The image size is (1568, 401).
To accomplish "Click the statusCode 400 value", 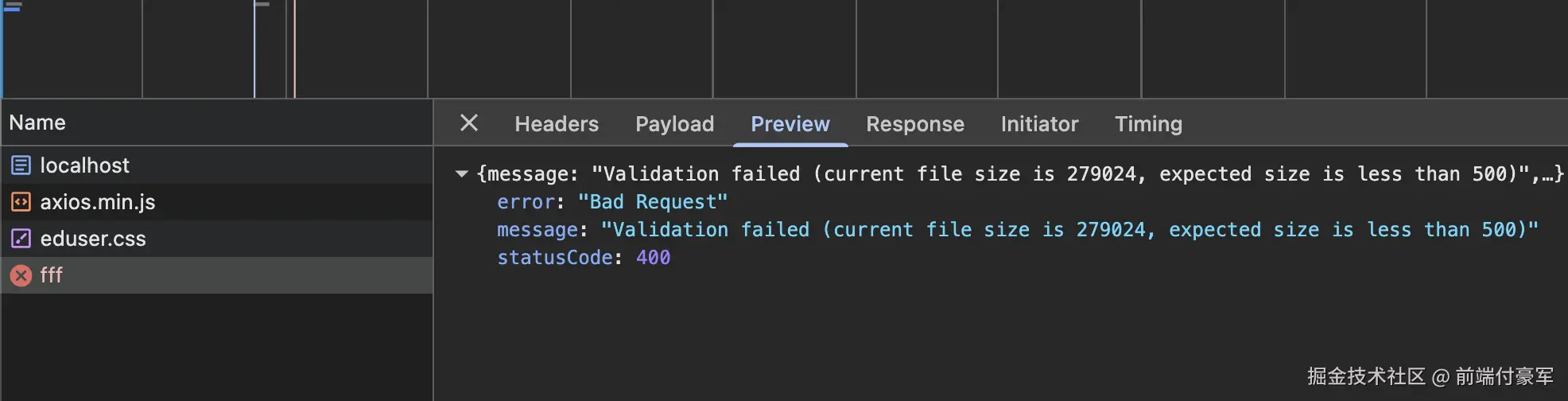I will pyautogui.click(x=653, y=258).
